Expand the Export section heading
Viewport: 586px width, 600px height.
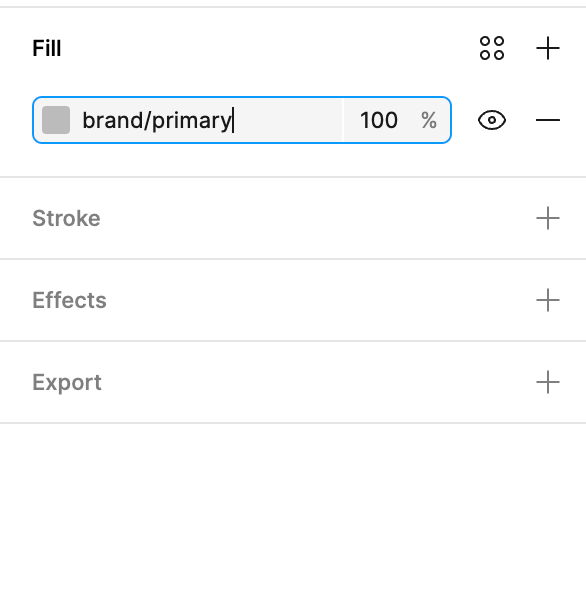67,382
